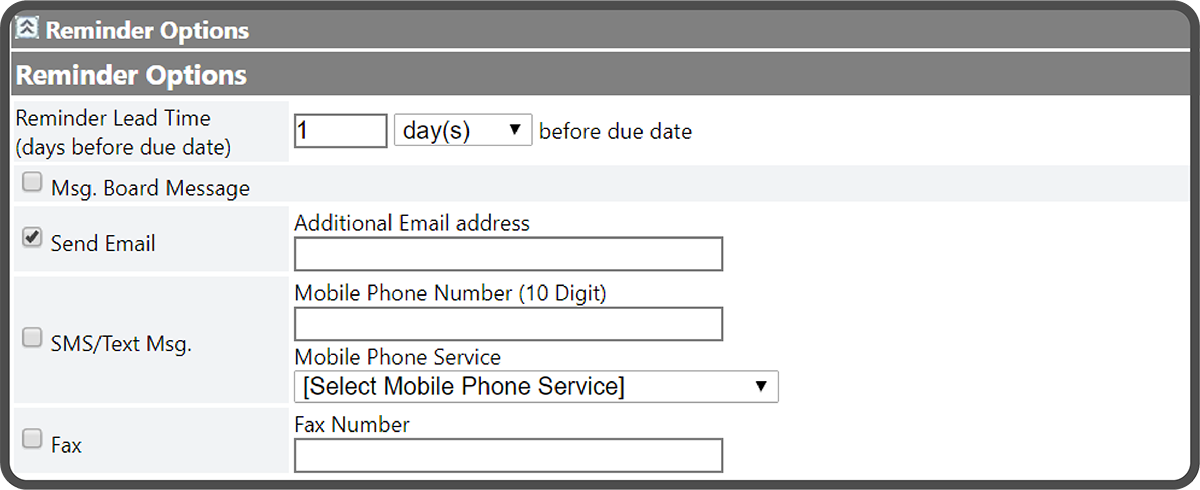Open the day(s) unit dropdown
The height and width of the screenshot is (490, 1200).
pos(463,131)
